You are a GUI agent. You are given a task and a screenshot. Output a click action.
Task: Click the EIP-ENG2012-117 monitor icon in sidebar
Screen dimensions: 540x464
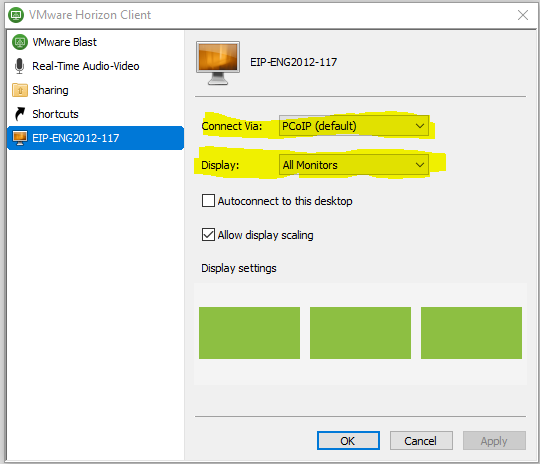coord(20,138)
